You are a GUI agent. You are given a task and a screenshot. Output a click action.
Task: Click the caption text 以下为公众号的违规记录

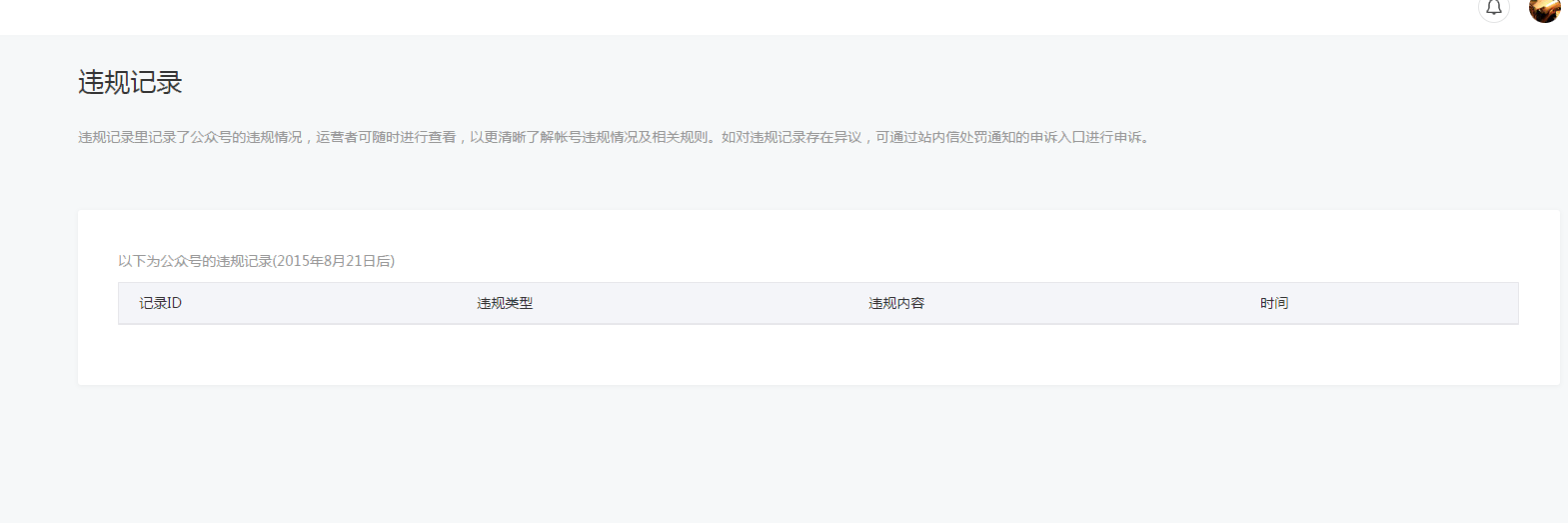pos(195,261)
